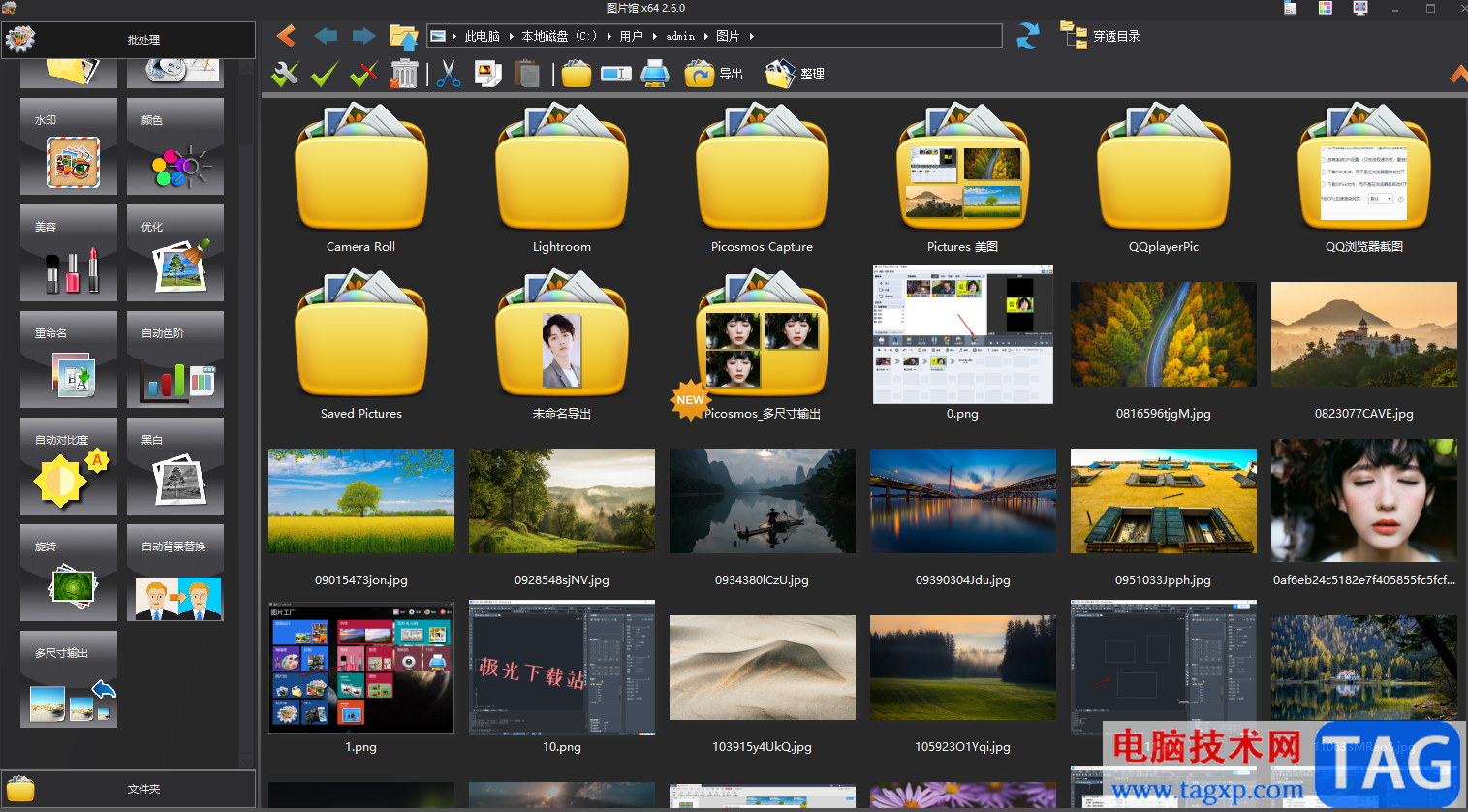Select all with the green checkmark
1468x812 pixels.
[325, 74]
